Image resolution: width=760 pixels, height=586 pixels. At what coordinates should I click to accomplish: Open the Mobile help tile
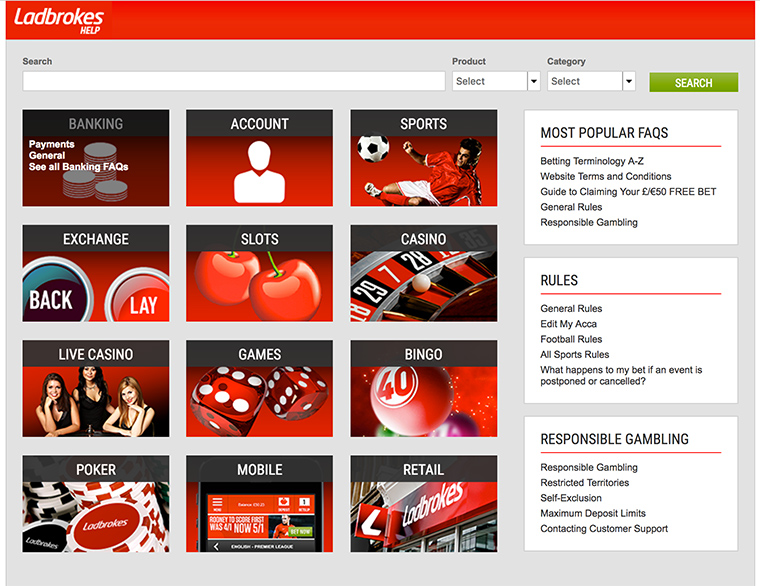(x=259, y=504)
